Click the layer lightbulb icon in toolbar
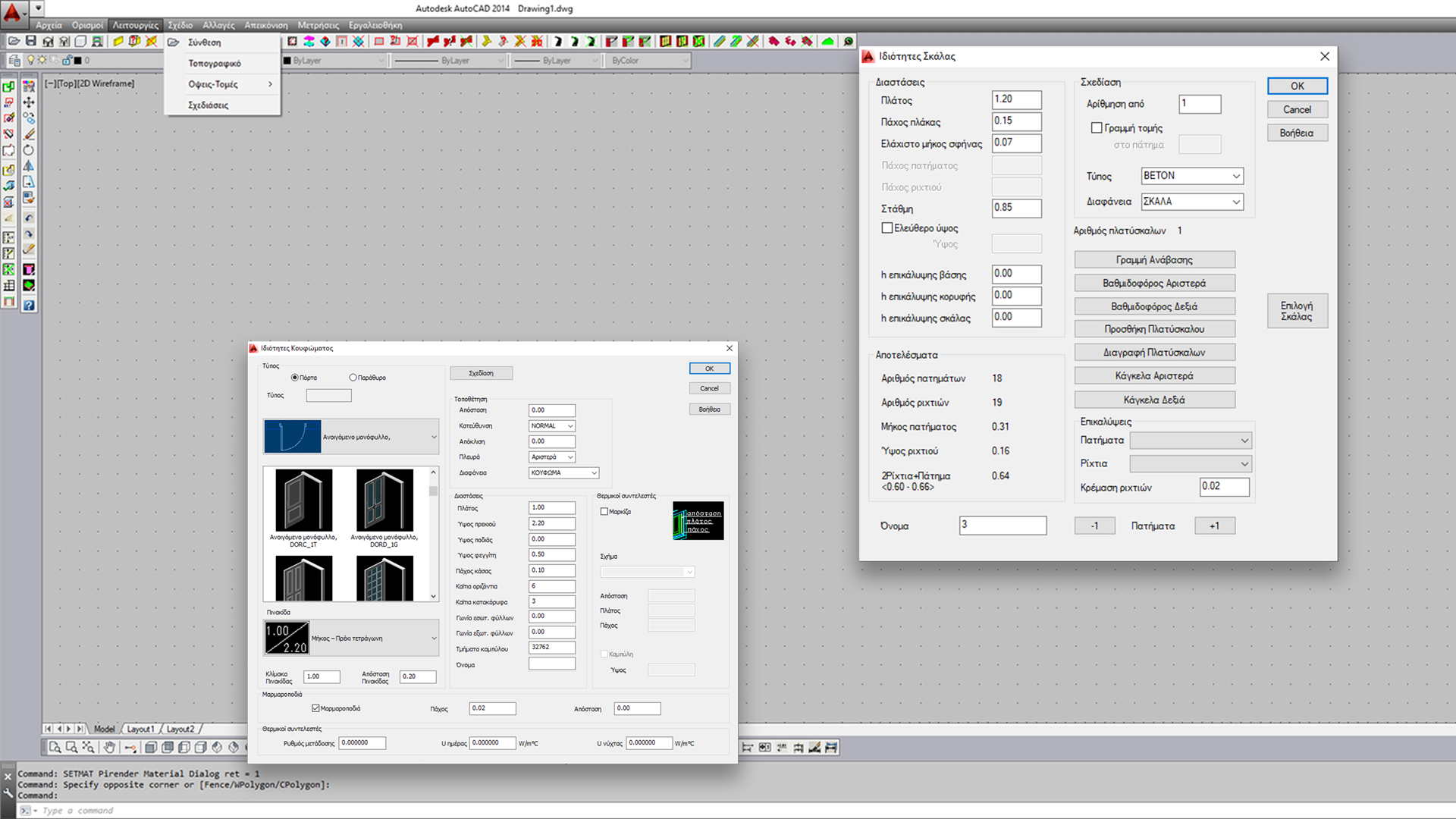This screenshot has height=819, width=1456. pos(31,60)
